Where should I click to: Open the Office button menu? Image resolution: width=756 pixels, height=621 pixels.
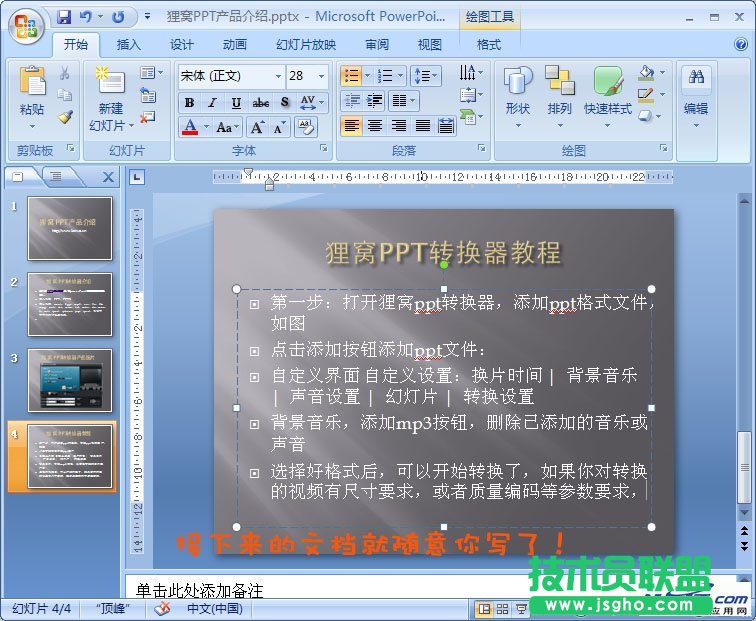26,27
